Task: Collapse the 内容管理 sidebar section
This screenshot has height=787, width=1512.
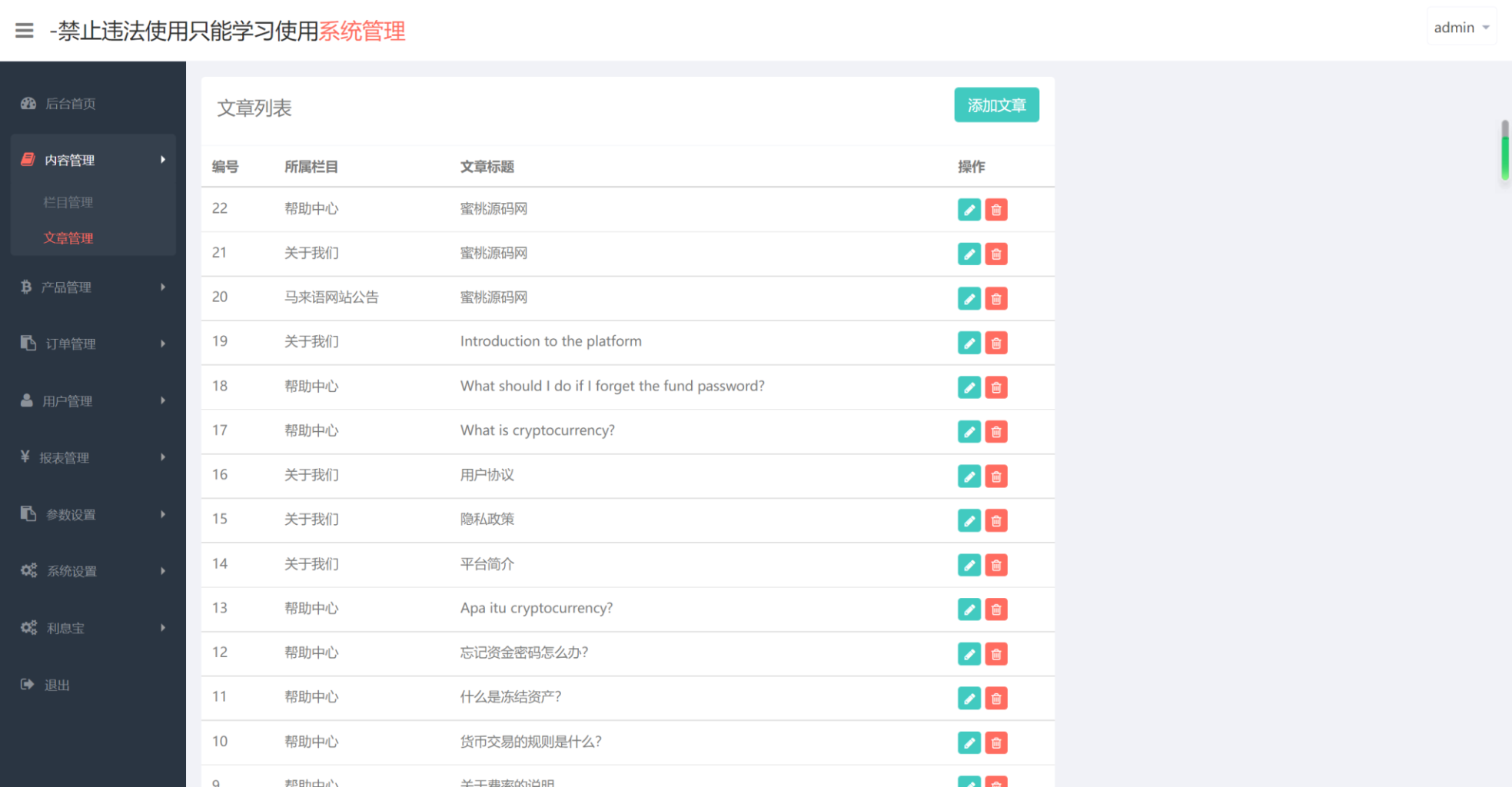Action: [92, 160]
